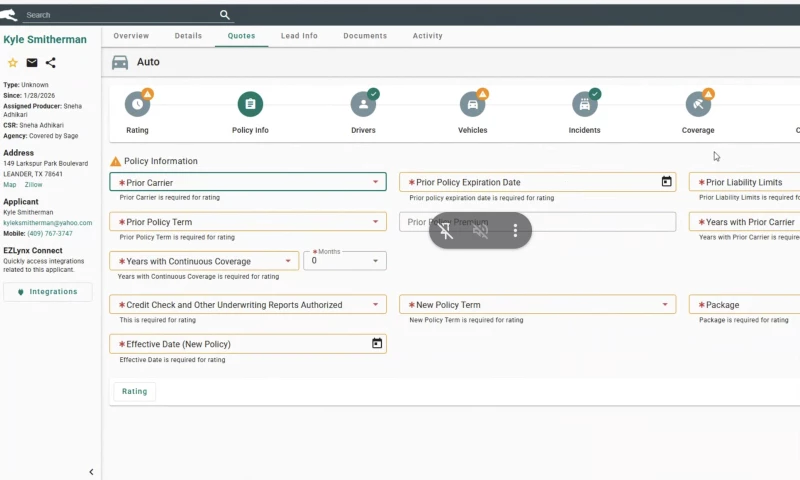Expand the Prior Policy Term dropdown
This screenshot has width=800, height=480.
pyautogui.click(x=376, y=222)
